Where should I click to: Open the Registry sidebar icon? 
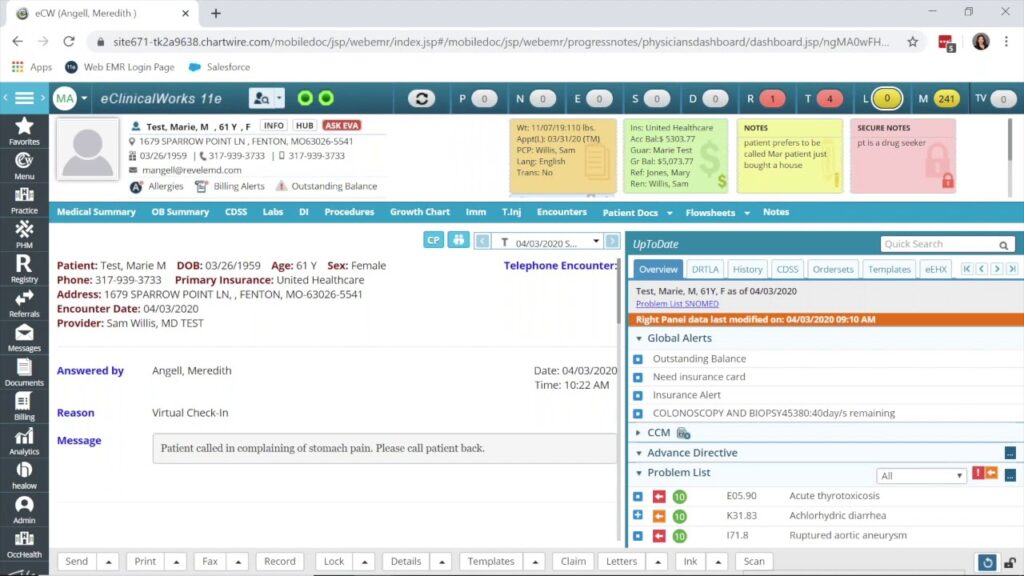[24, 268]
